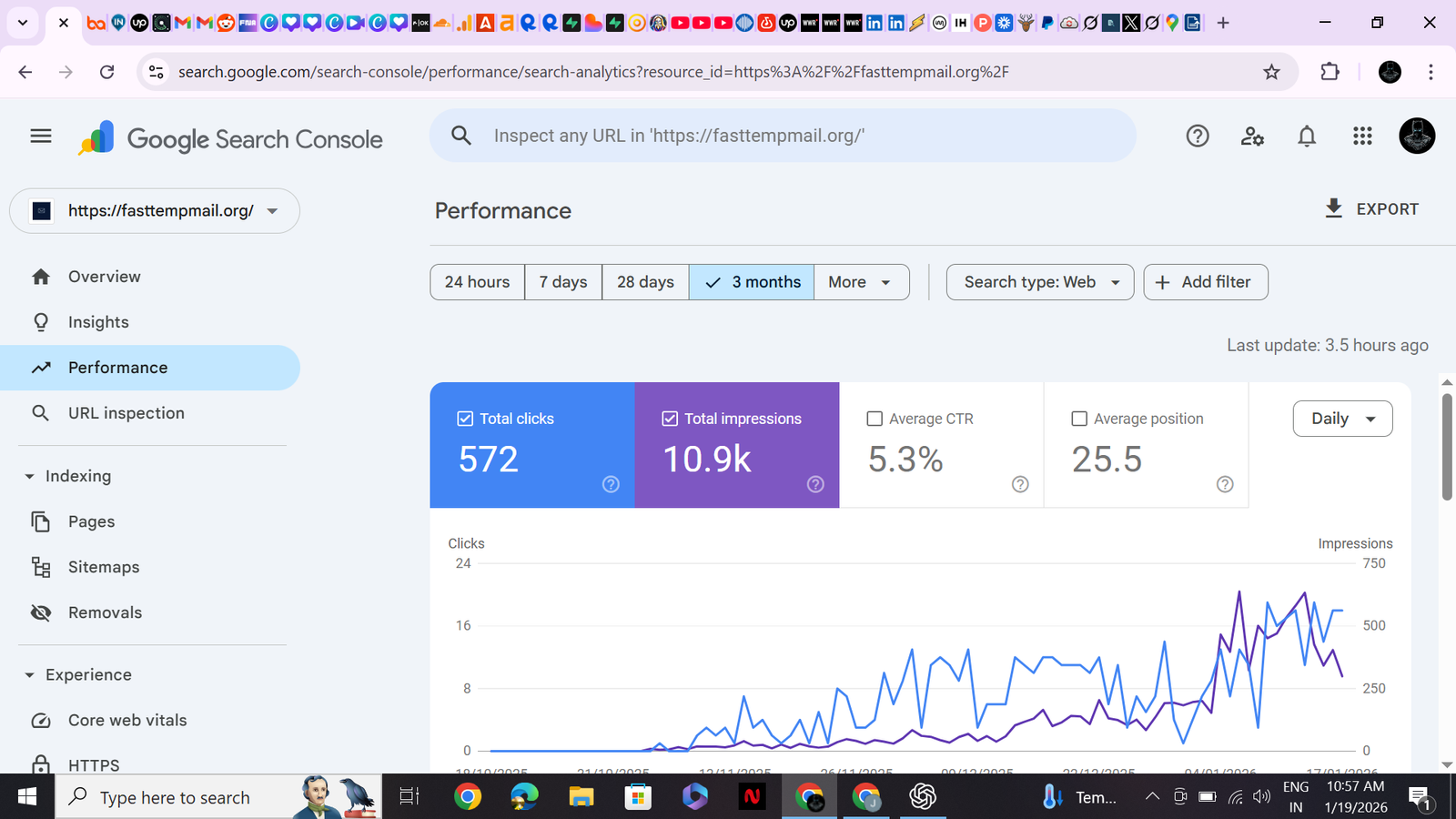The width and height of the screenshot is (1456, 819).
Task: Open the Removals section
Action: coord(105,612)
